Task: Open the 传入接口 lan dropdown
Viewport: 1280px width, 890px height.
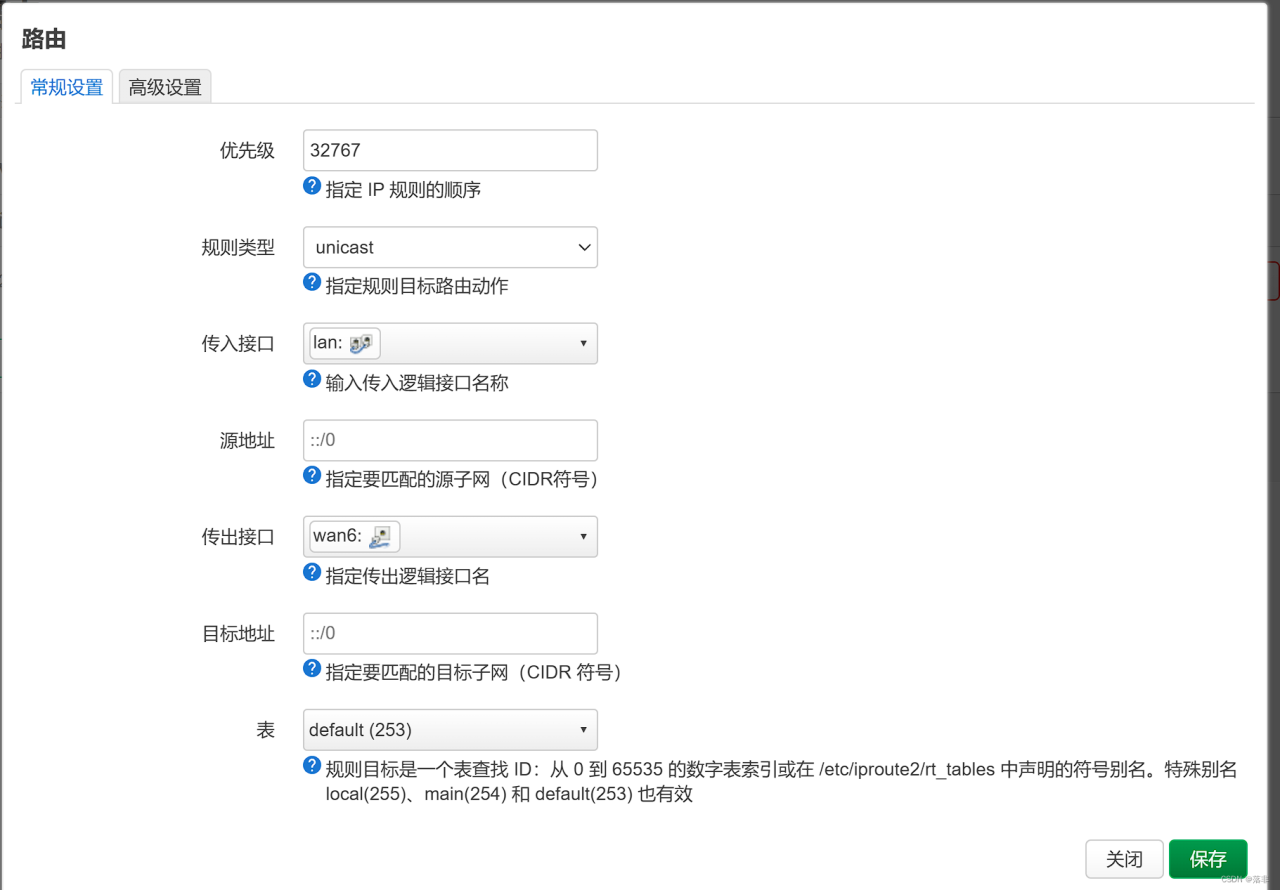Action: pos(450,343)
